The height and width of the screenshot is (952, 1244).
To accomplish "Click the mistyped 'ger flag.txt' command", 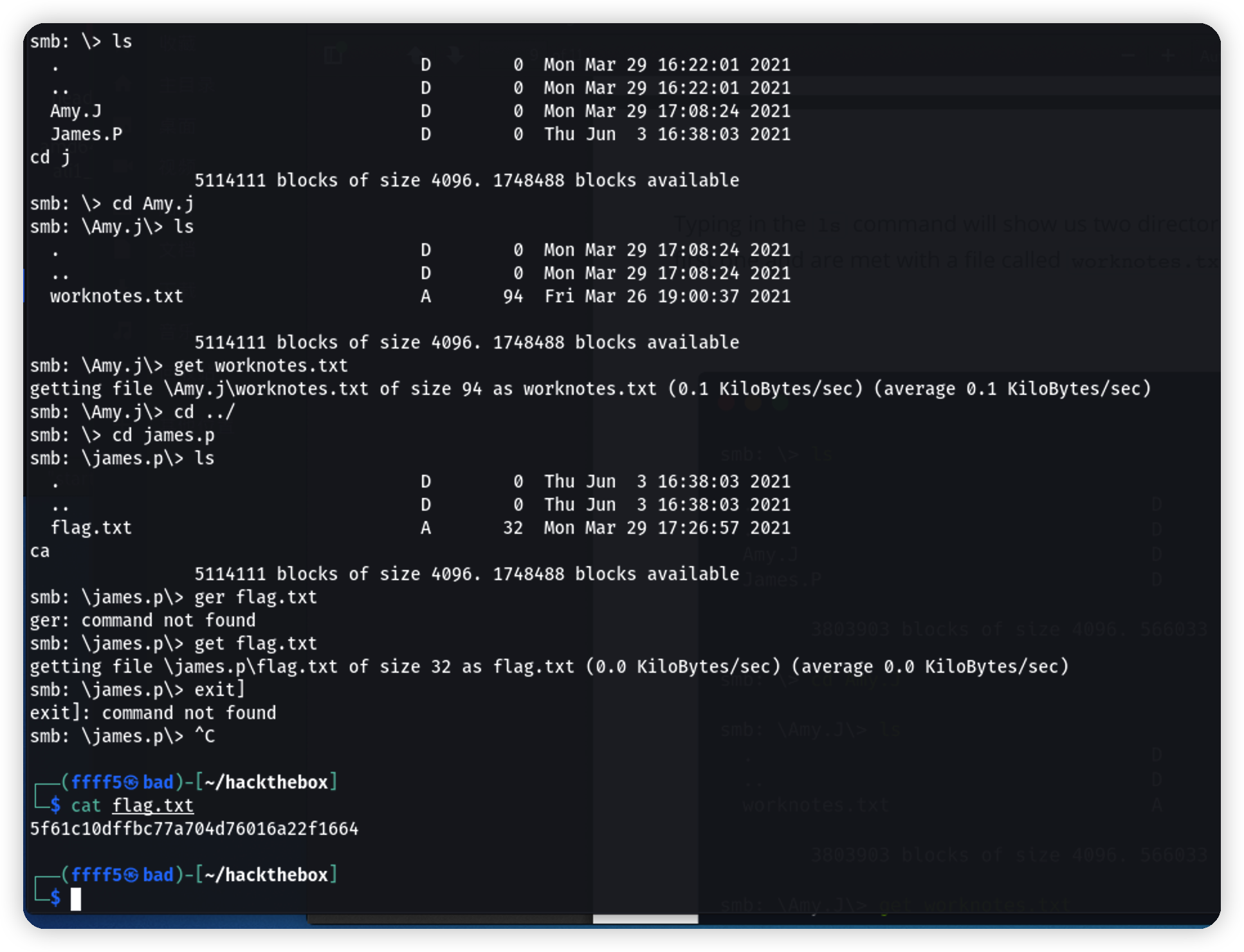I will 255,598.
